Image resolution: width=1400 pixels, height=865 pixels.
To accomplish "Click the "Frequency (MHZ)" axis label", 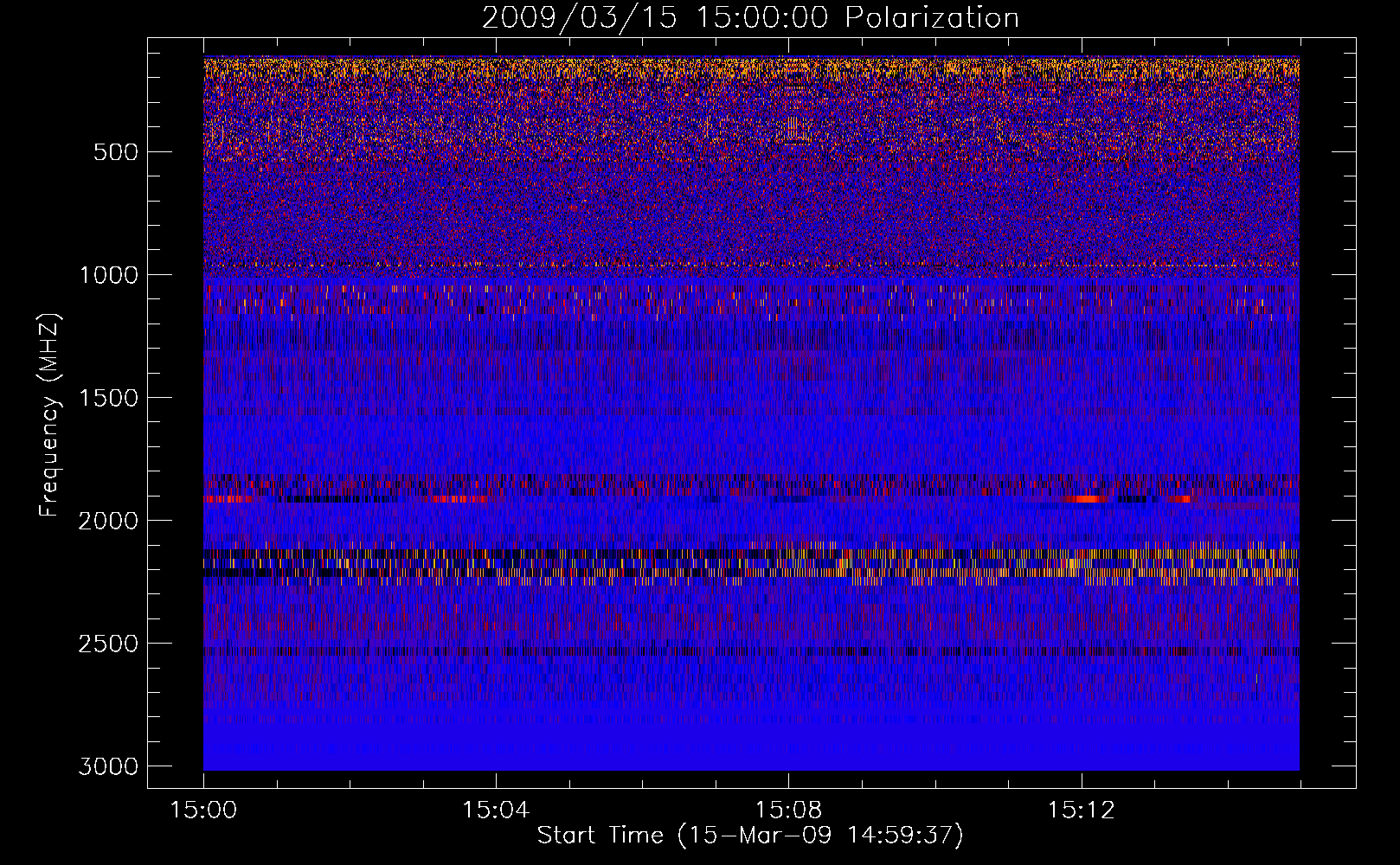I will pyautogui.click(x=50, y=415).
